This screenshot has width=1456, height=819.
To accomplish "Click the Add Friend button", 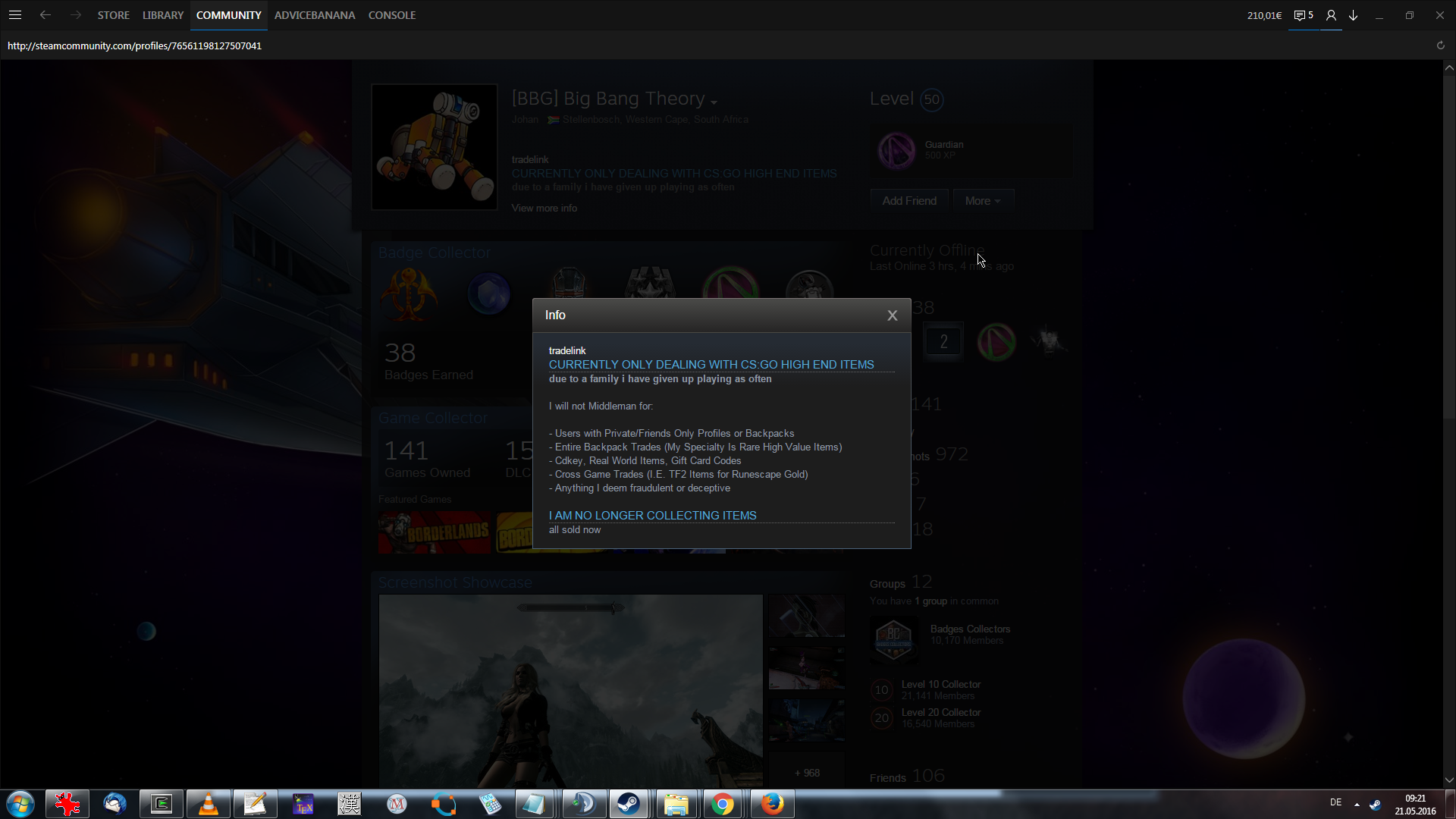I will pos(909,201).
